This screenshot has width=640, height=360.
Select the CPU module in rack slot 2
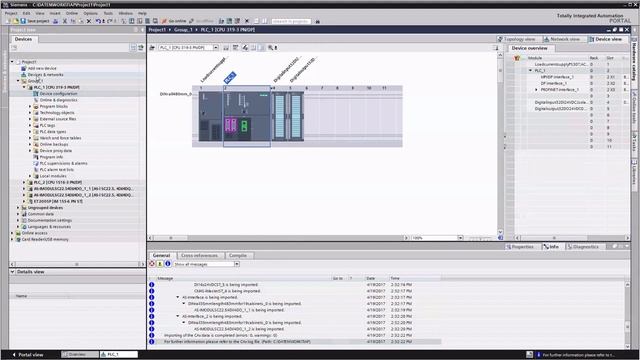(x=247, y=116)
